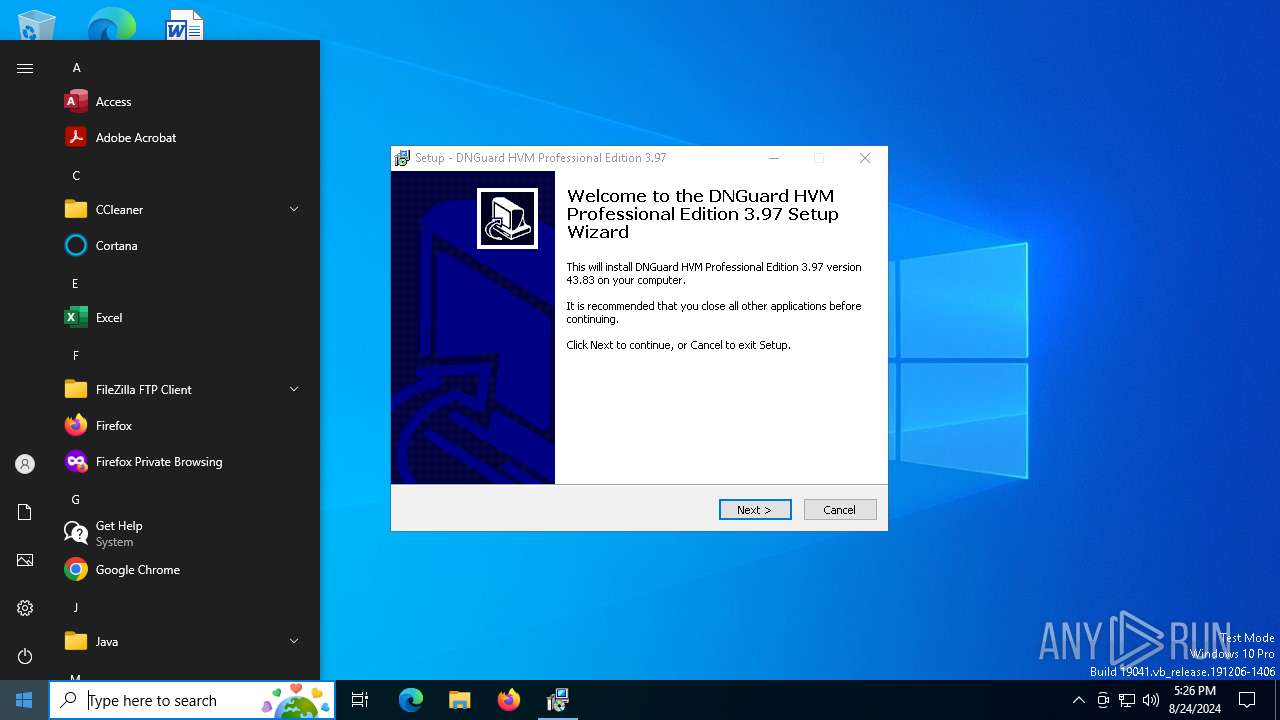
Task: Open Pictures from the Start sidebar
Action: coord(25,560)
